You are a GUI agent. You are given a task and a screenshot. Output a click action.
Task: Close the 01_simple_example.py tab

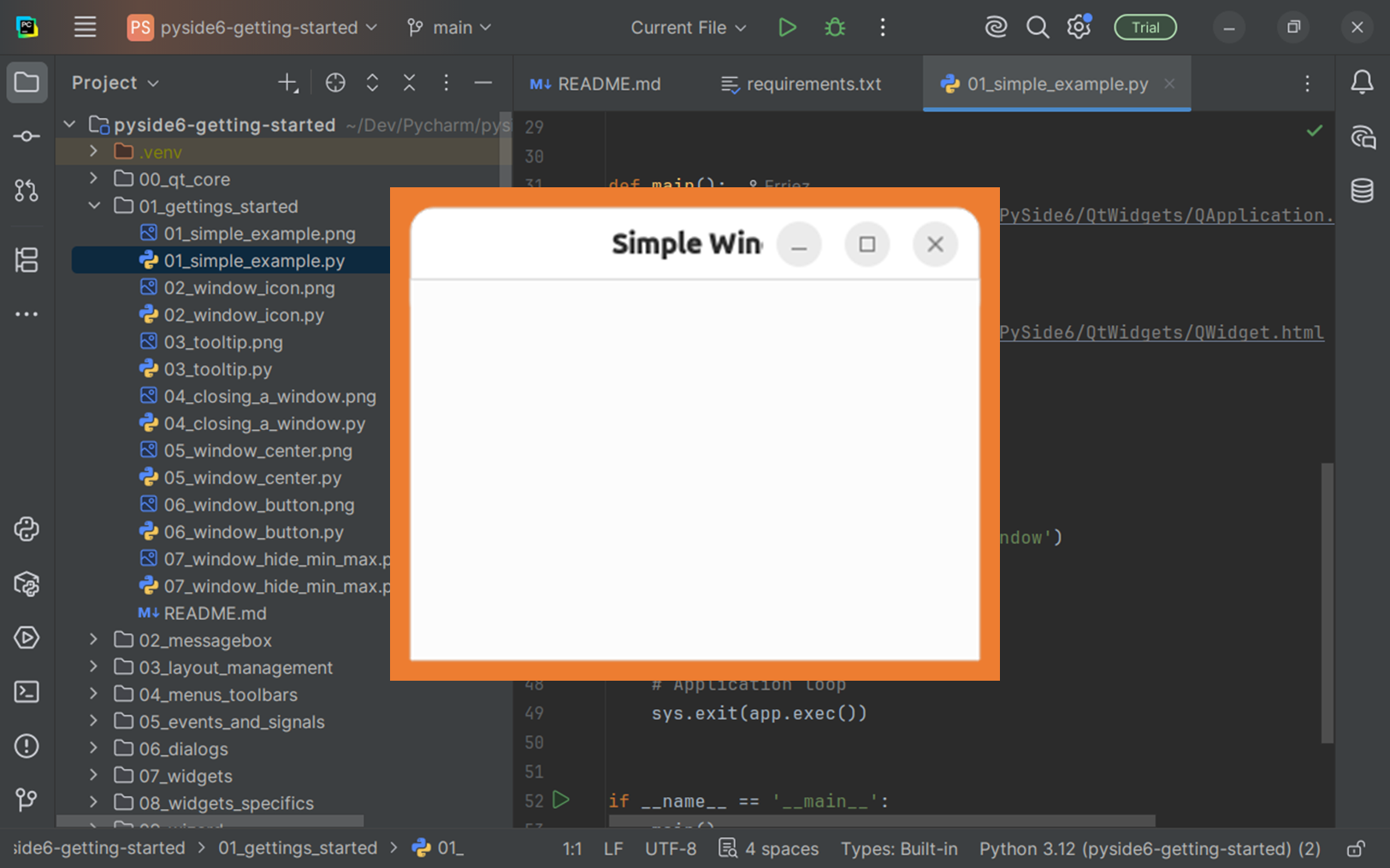[x=1169, y=84]
